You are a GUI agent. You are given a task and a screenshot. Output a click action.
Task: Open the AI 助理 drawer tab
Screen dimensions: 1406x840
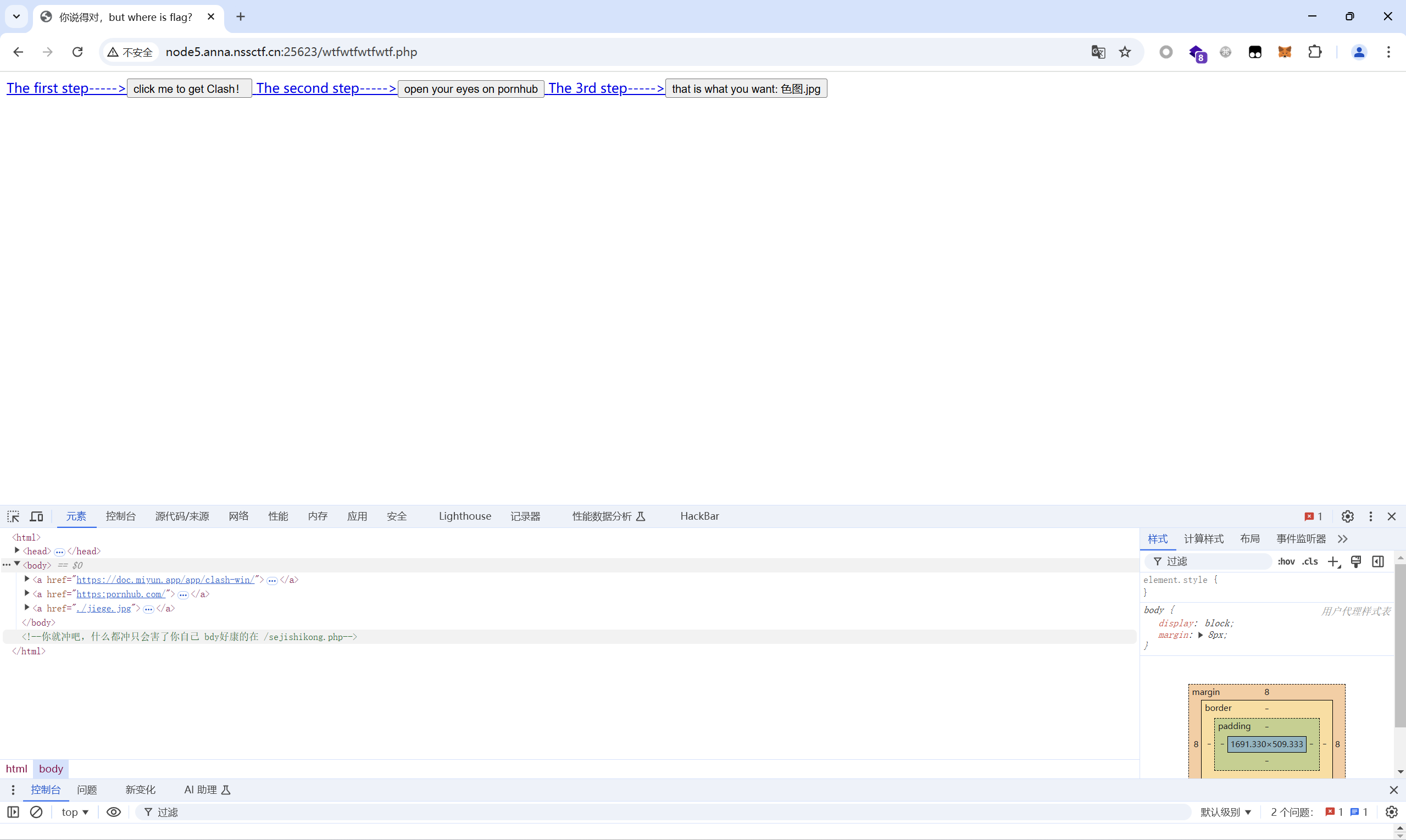click(207, 790)
